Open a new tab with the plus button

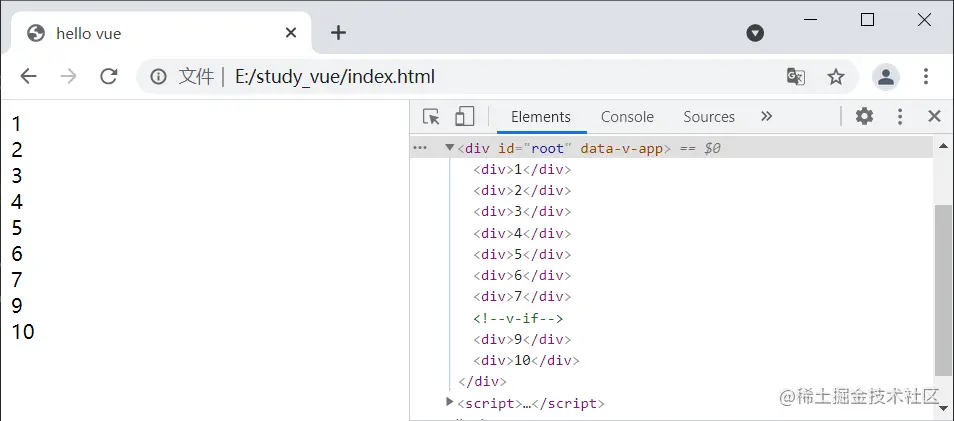click(x=338, y=33)
